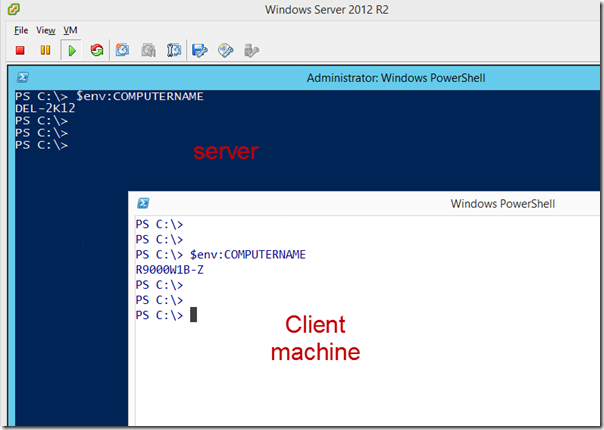Viewport: 604px width, 430px height.
Task: Click the grayed plug toolbar icon
Action: [x=251, y=50]
